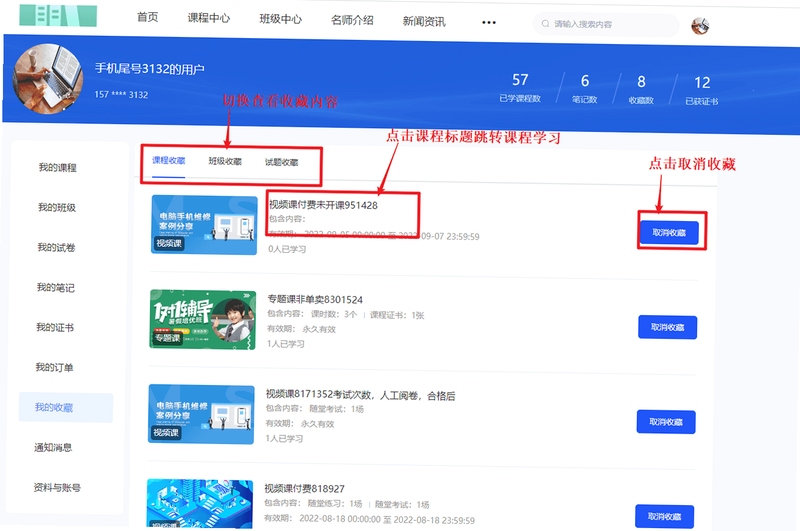Cancel favorite for 视频课付费未开课951428
This screenshot has height=531, width=800.
(669, 233)
